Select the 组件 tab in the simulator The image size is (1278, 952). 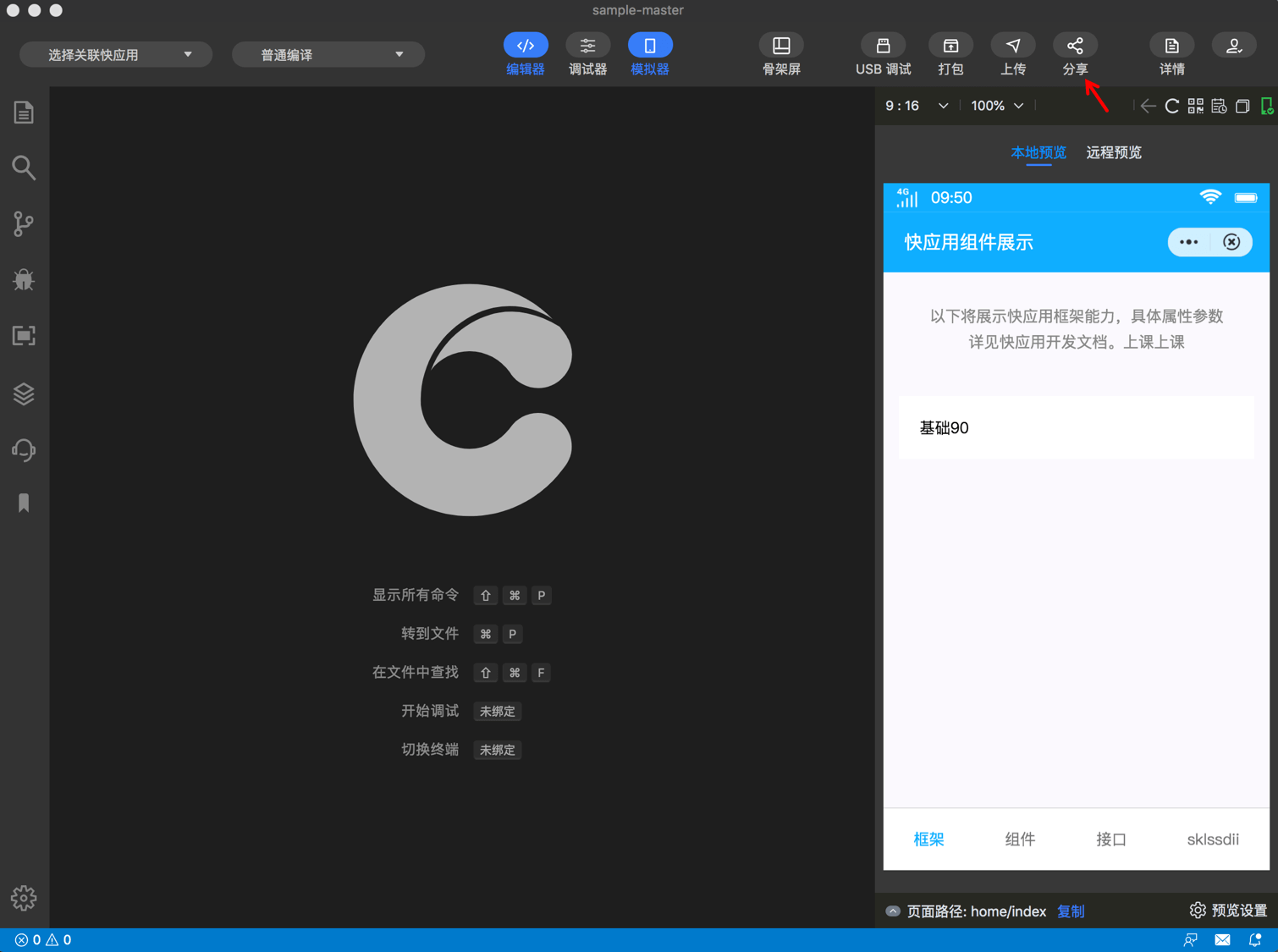[1019, 839]
